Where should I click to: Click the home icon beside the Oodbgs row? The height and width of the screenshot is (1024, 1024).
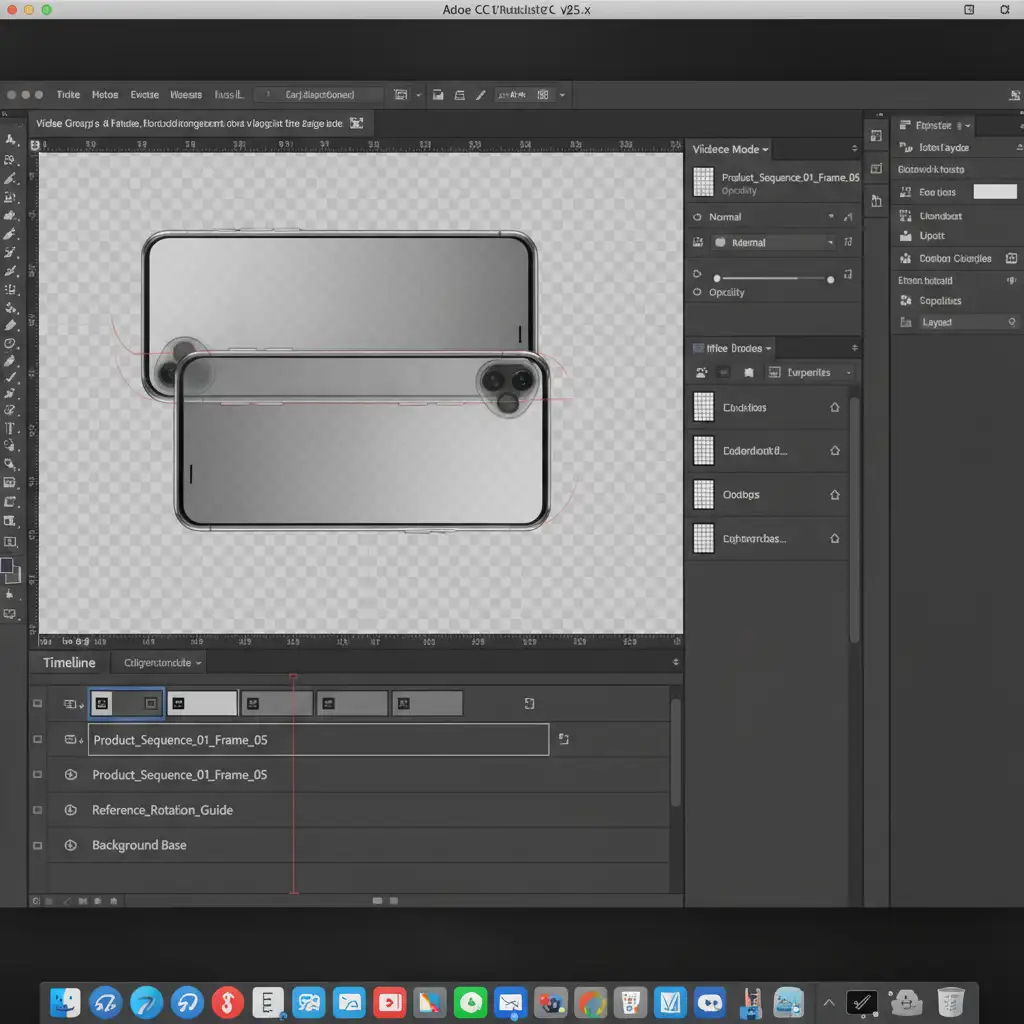[x=835, y=495]
